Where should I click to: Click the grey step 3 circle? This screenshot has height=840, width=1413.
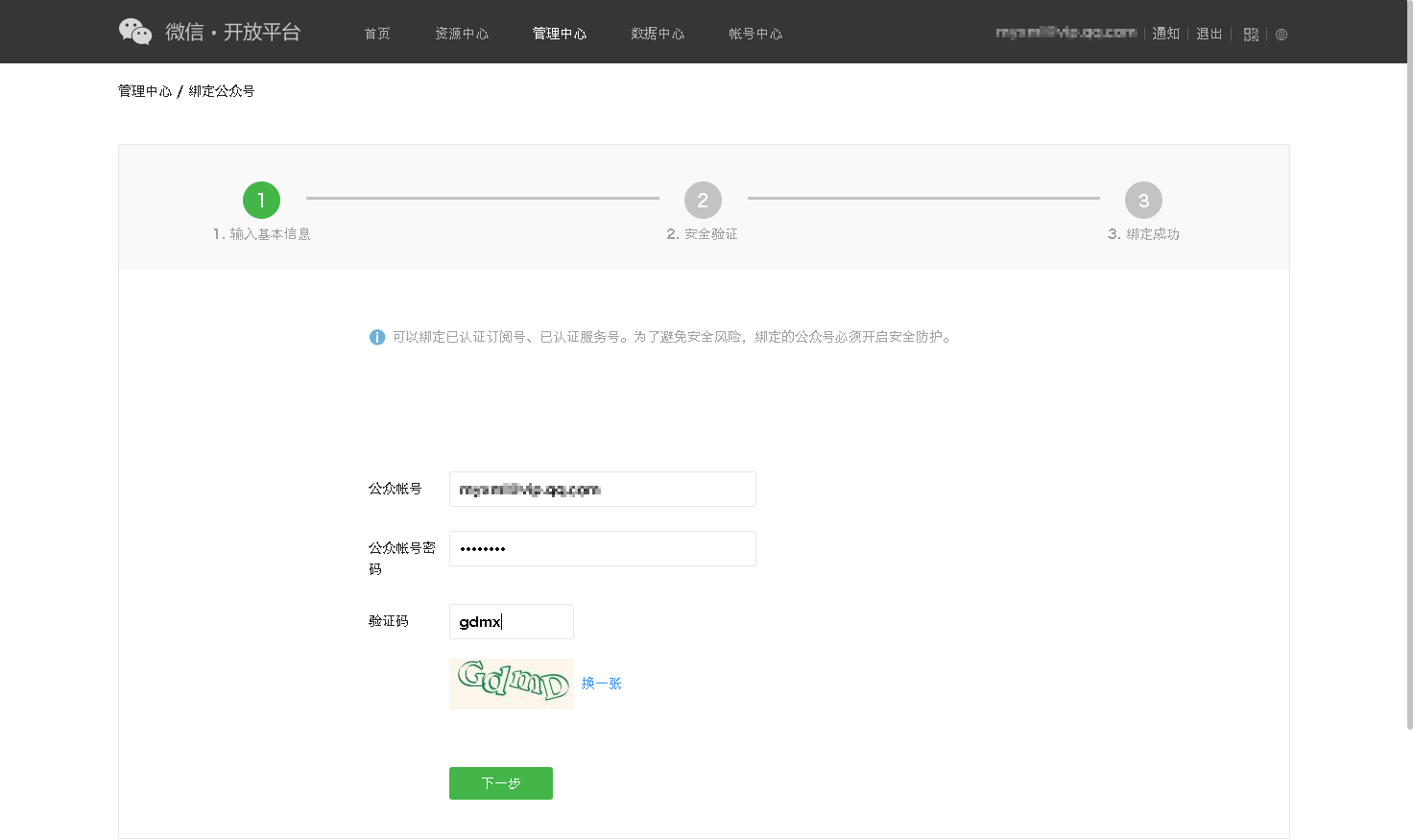click(x=1143, y=201)
